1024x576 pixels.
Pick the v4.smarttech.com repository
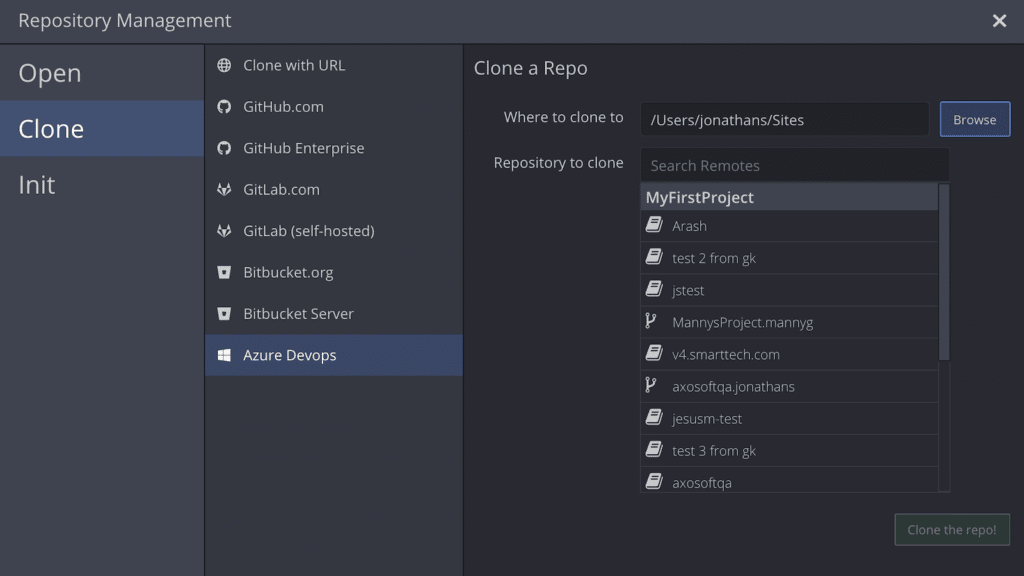[x=789, y=354]
